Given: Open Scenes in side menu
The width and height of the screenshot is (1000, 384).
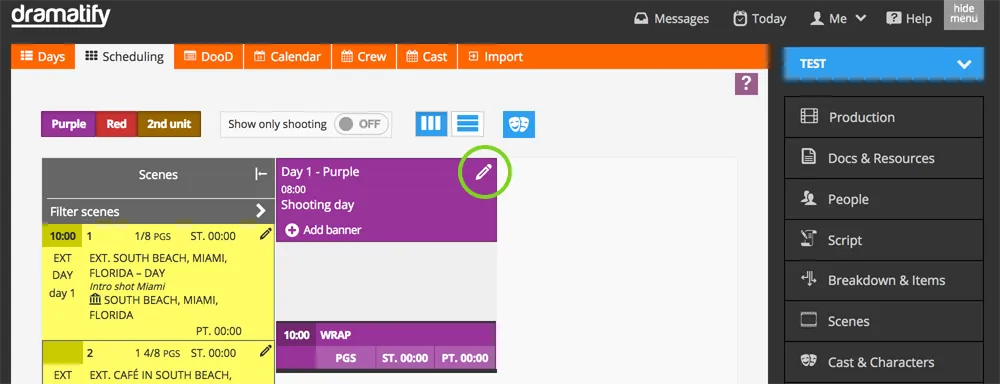Looking at the screenshot, I should click(x=884, y=321).
